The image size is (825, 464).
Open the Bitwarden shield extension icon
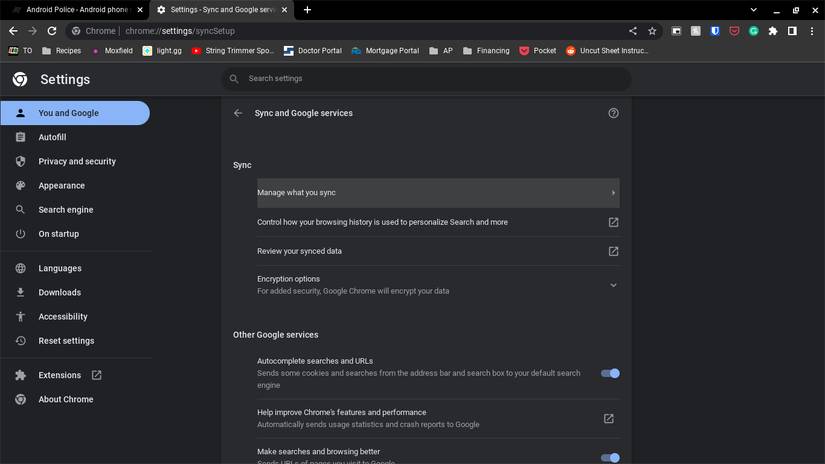(715, 31)
